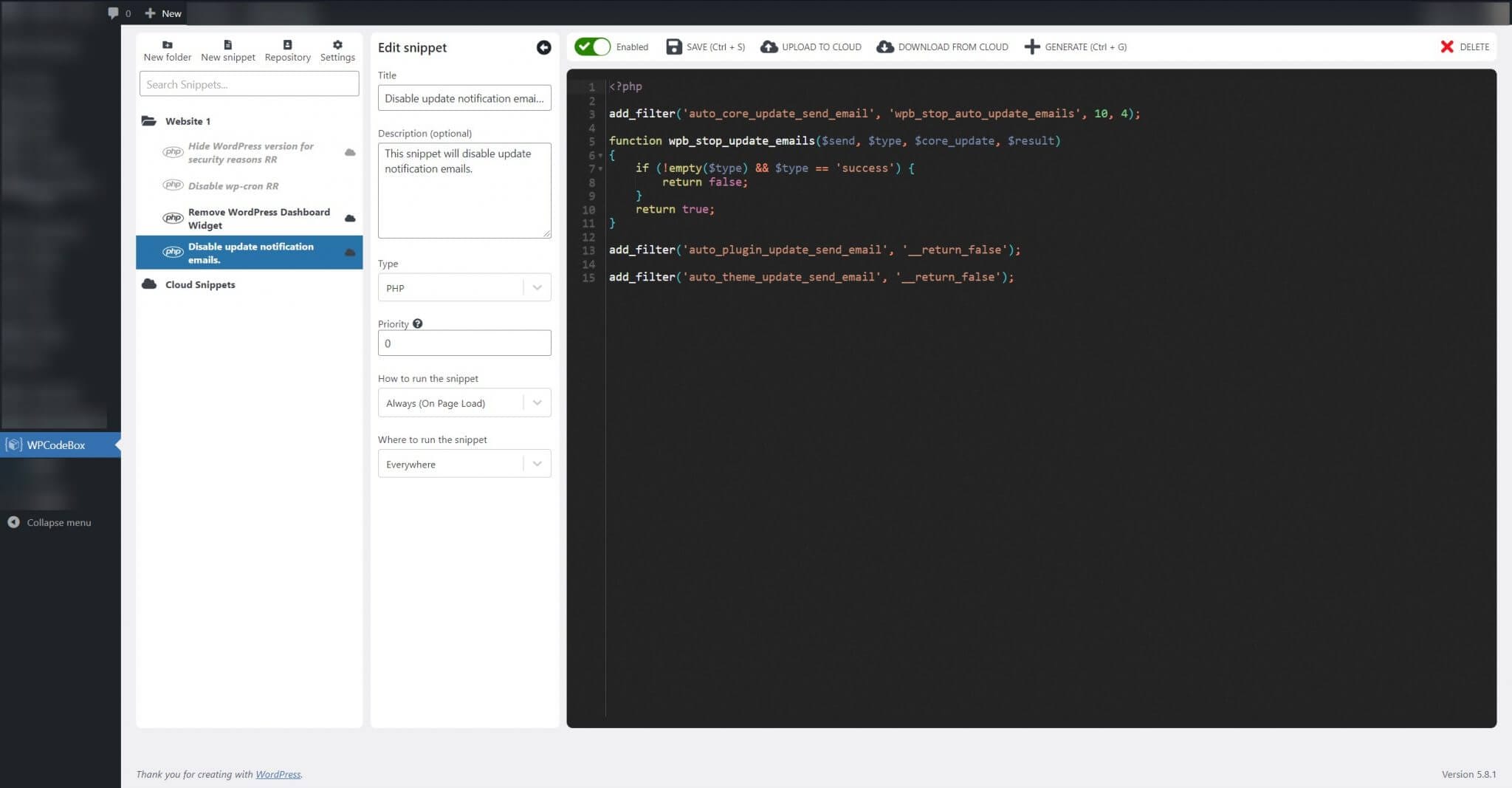Disable the snippet with the Enabled toggle
Screen dimensions: 1512x788
tap(591, 46)
